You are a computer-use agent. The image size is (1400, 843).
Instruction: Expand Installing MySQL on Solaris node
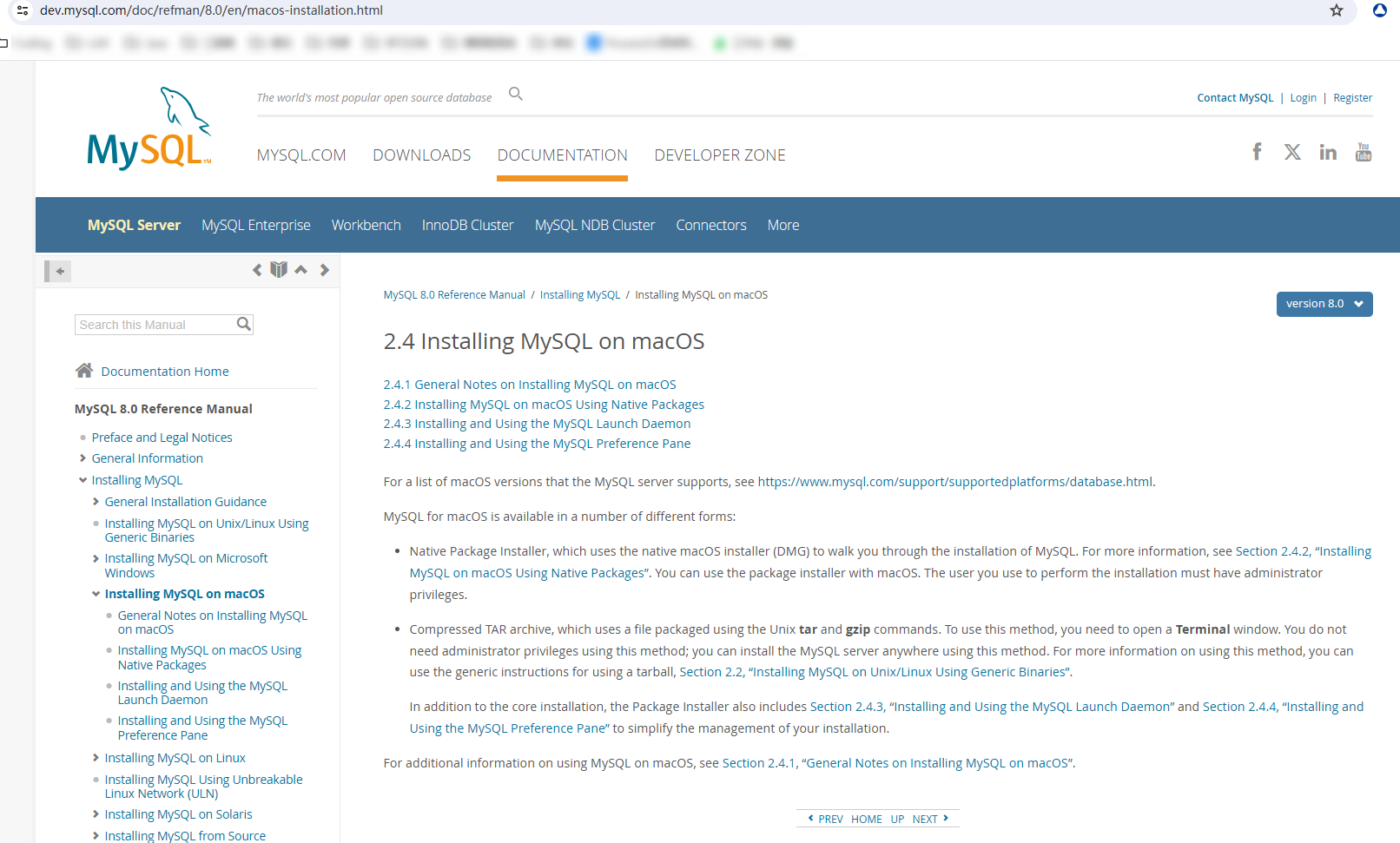click(96, 814)
